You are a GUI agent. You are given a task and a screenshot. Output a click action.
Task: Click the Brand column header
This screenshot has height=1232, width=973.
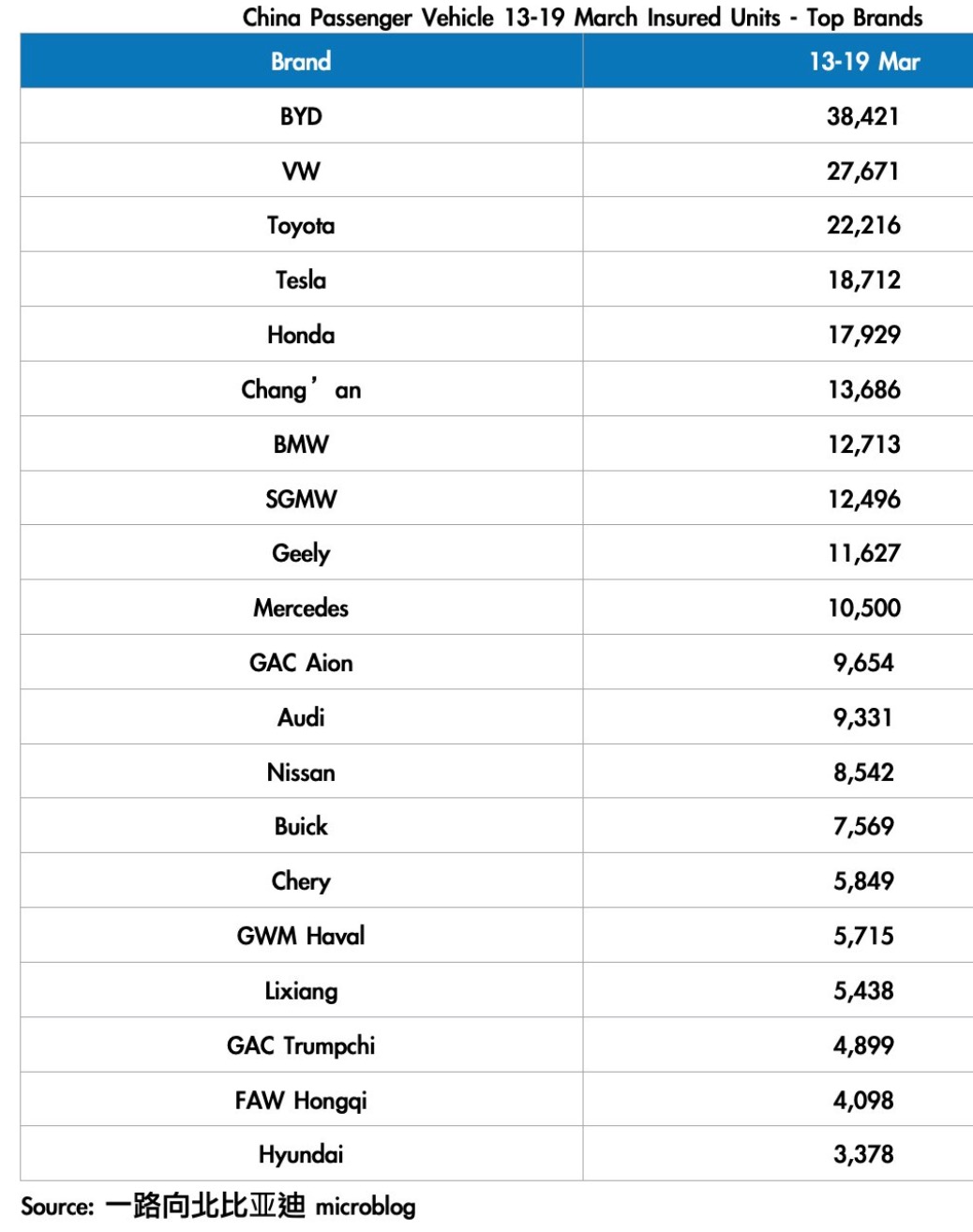tap(301, 62)
